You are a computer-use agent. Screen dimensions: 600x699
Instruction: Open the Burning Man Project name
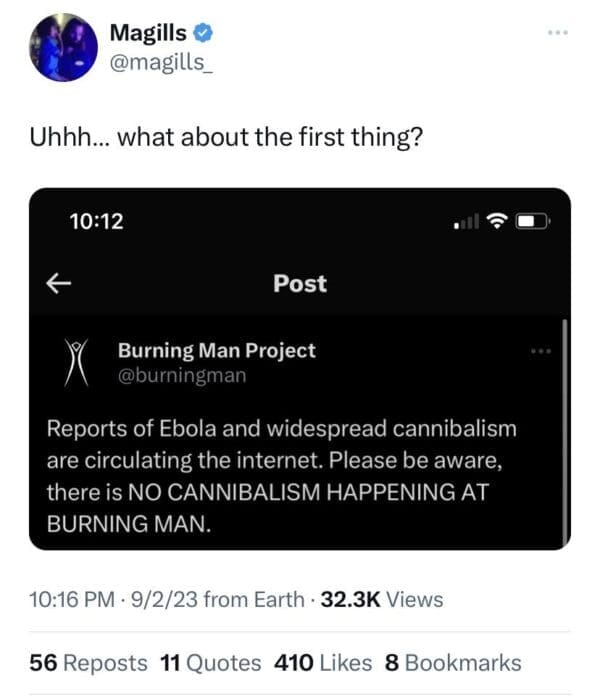pos(216,350)
